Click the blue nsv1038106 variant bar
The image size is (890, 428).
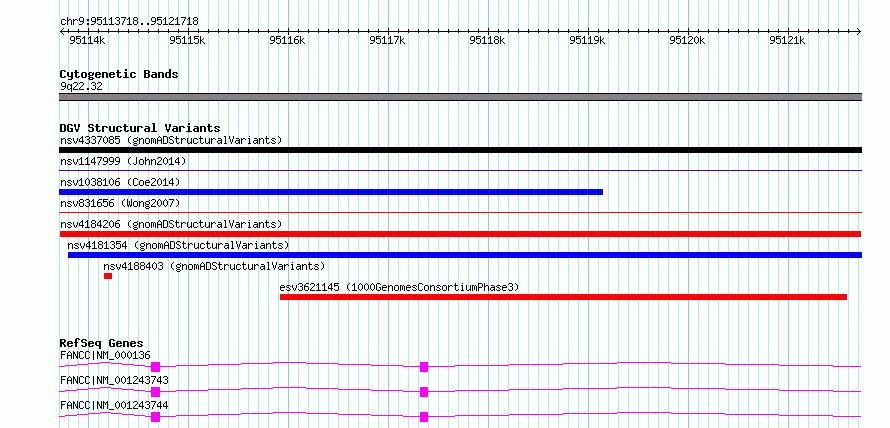tap(331, 192)
